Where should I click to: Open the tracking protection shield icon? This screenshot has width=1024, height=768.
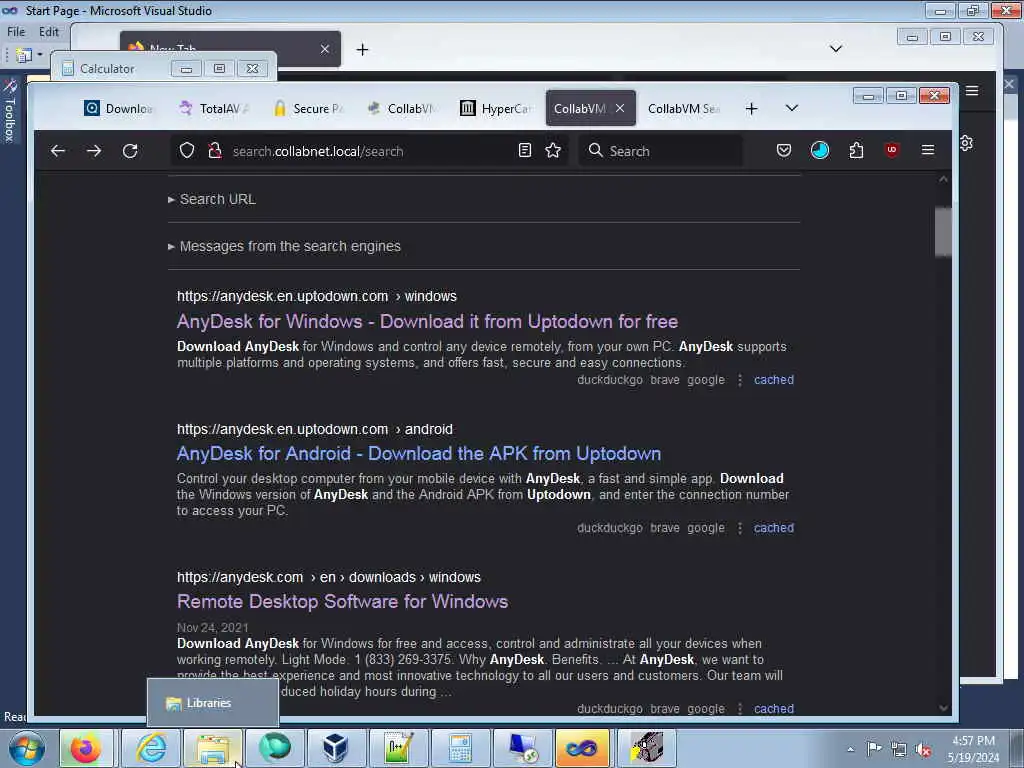(x=187, y=151)
